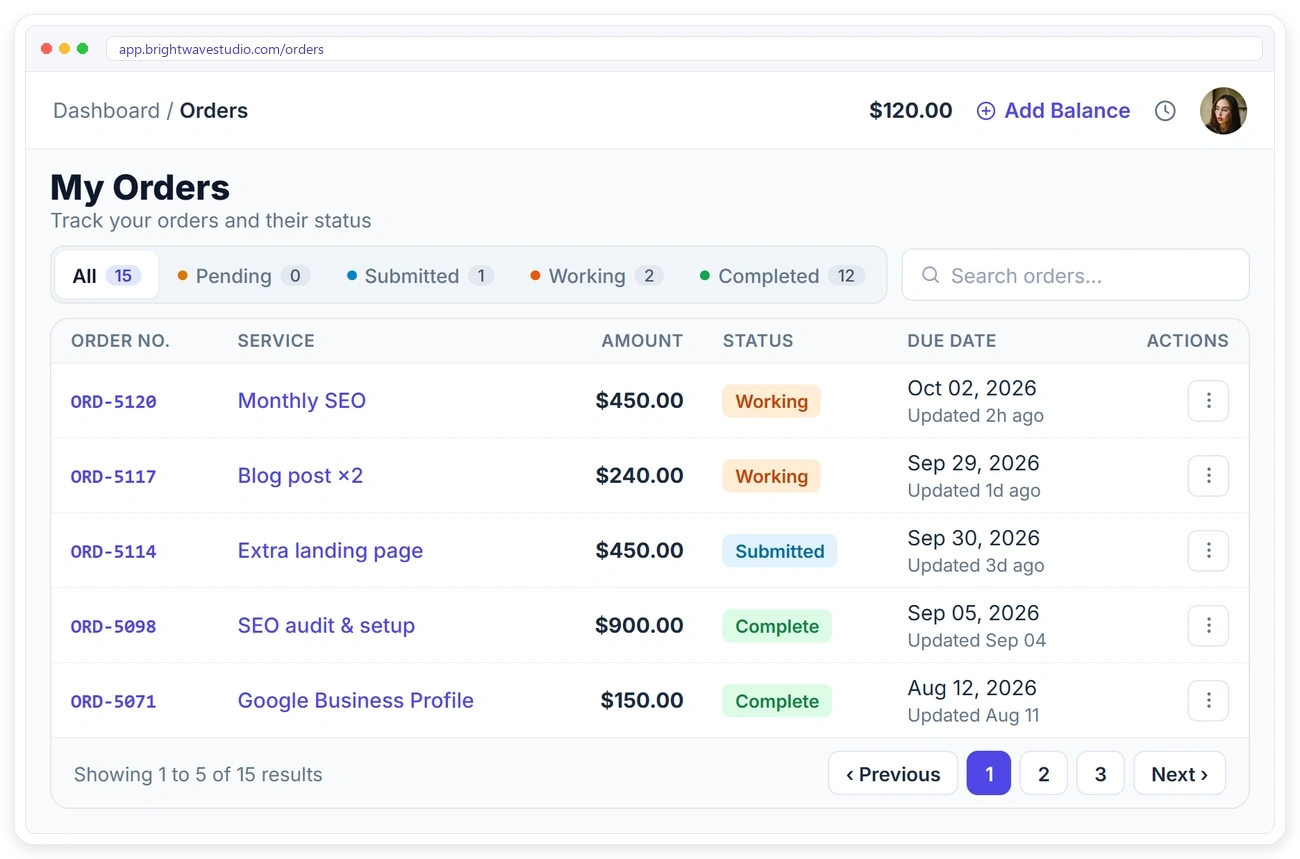Switch to the Completed tab
The width and height of the screenshot is (1300, 859).
point(782,276)
